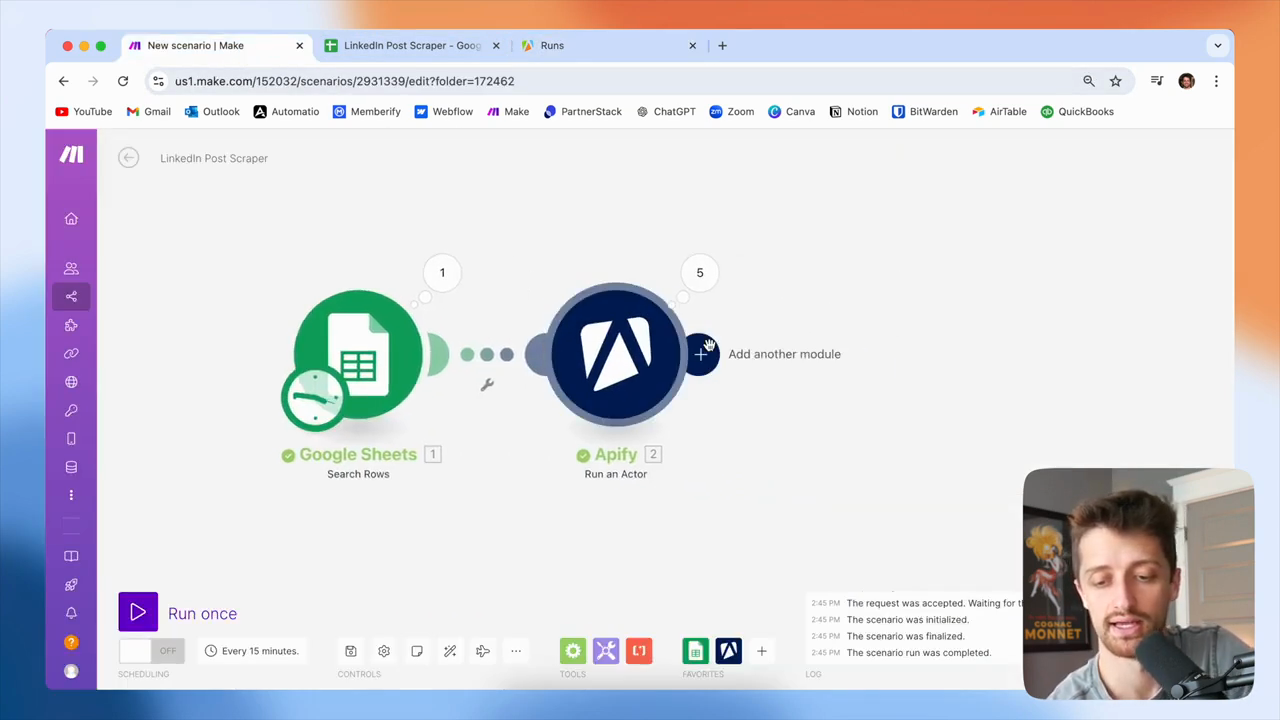Click log entry 'The scenario was finalized.'
1280x720 pixels.
coord(906,636)
